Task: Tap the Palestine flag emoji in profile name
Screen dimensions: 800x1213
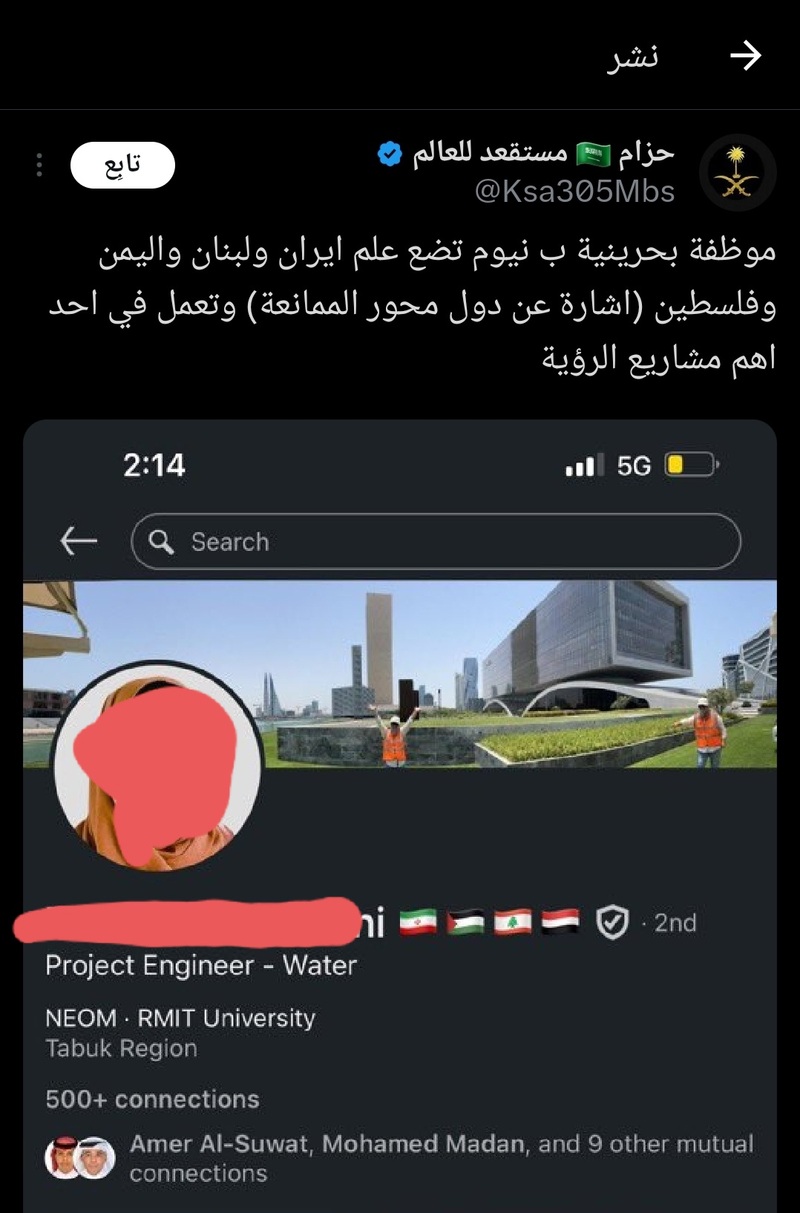Action: tap(465, 922)
